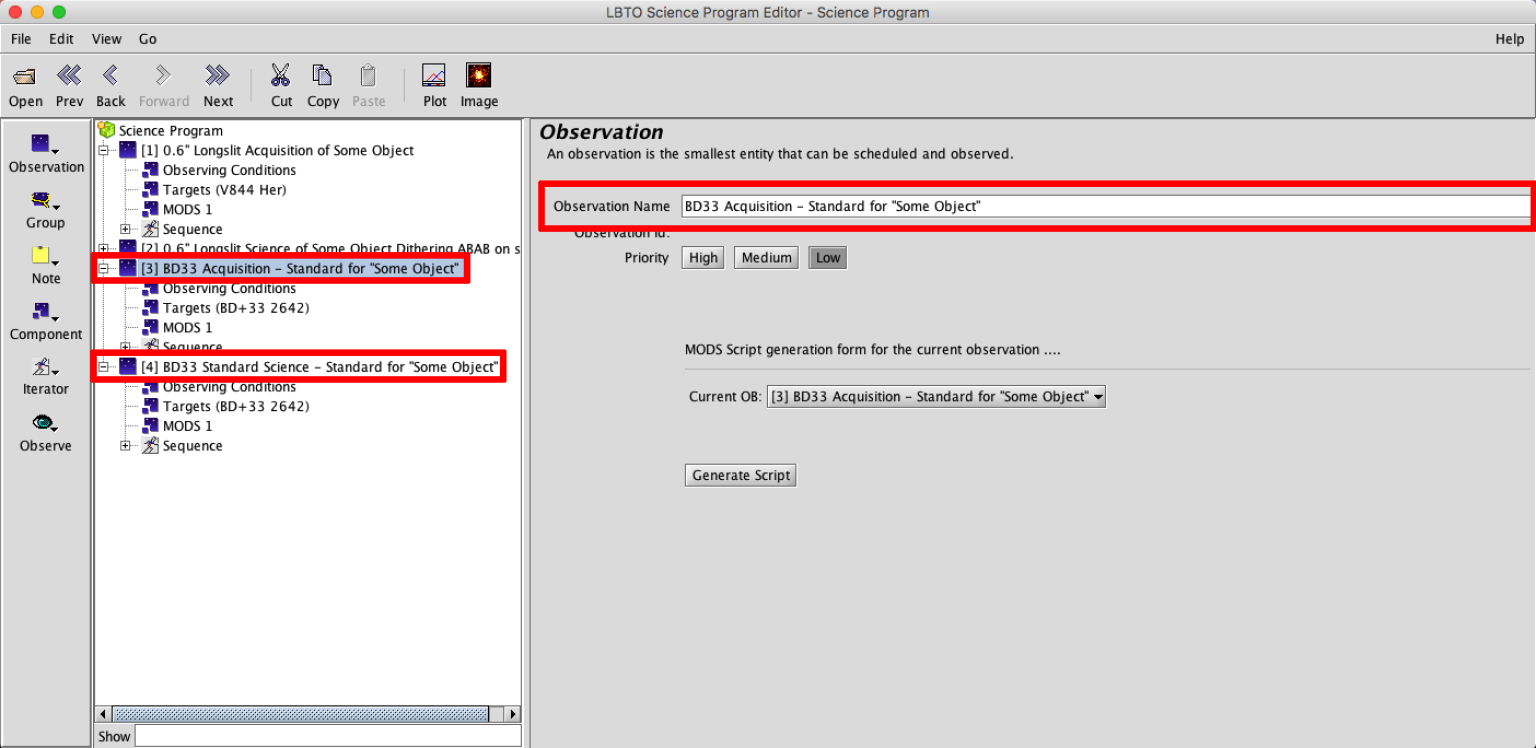Image resolution: width=1536 pixels, height=748 pixels.
Task: Click the Back arrow toolbar icon
Action: coord(110,76)
